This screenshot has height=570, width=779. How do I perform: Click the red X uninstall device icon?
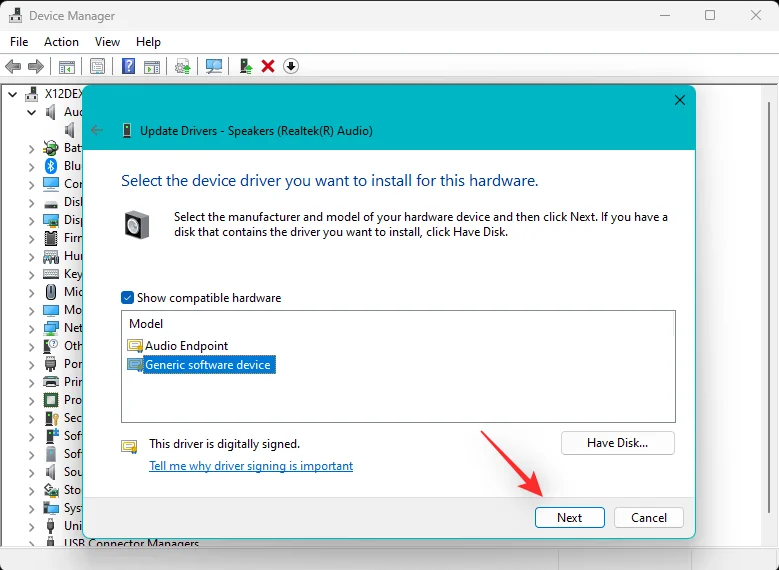coord(268,66)
